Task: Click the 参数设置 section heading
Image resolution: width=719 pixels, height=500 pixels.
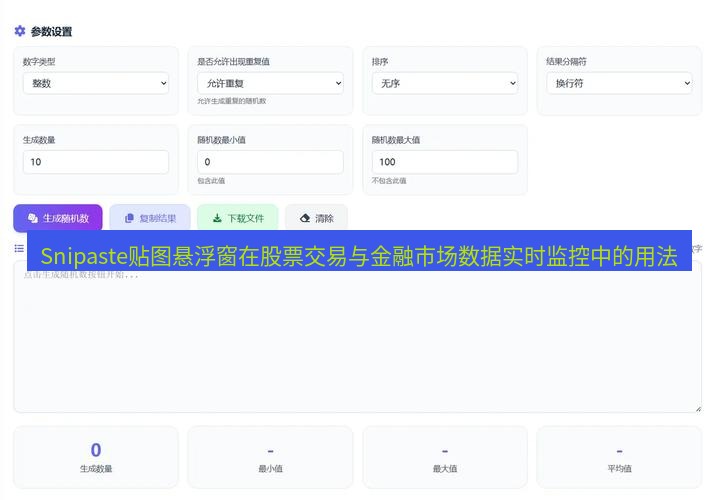Action: tap(51, 32)
